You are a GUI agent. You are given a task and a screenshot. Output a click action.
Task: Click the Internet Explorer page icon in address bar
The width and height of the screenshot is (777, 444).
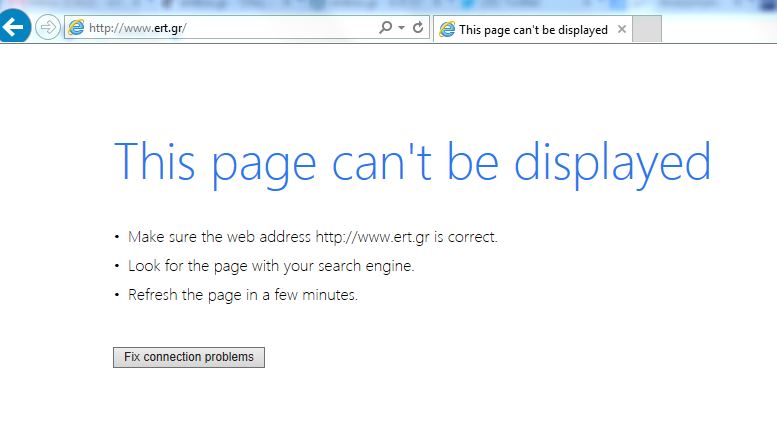point(76,28)
